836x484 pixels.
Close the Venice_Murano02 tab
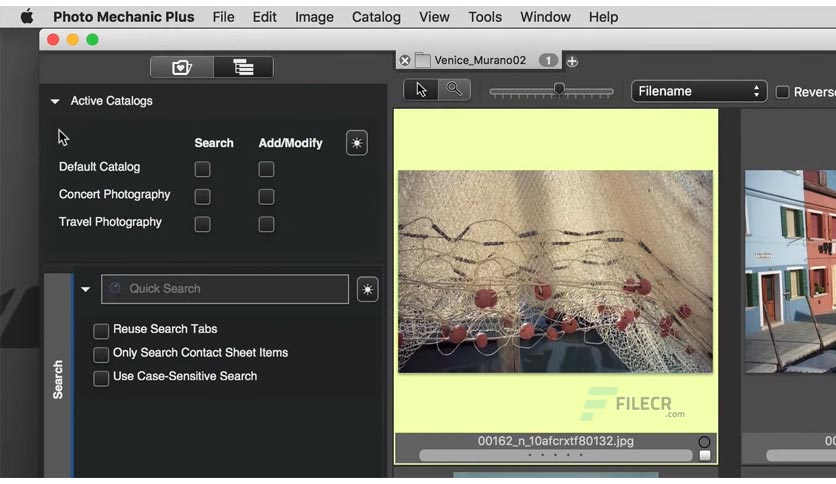coord(405,61)
